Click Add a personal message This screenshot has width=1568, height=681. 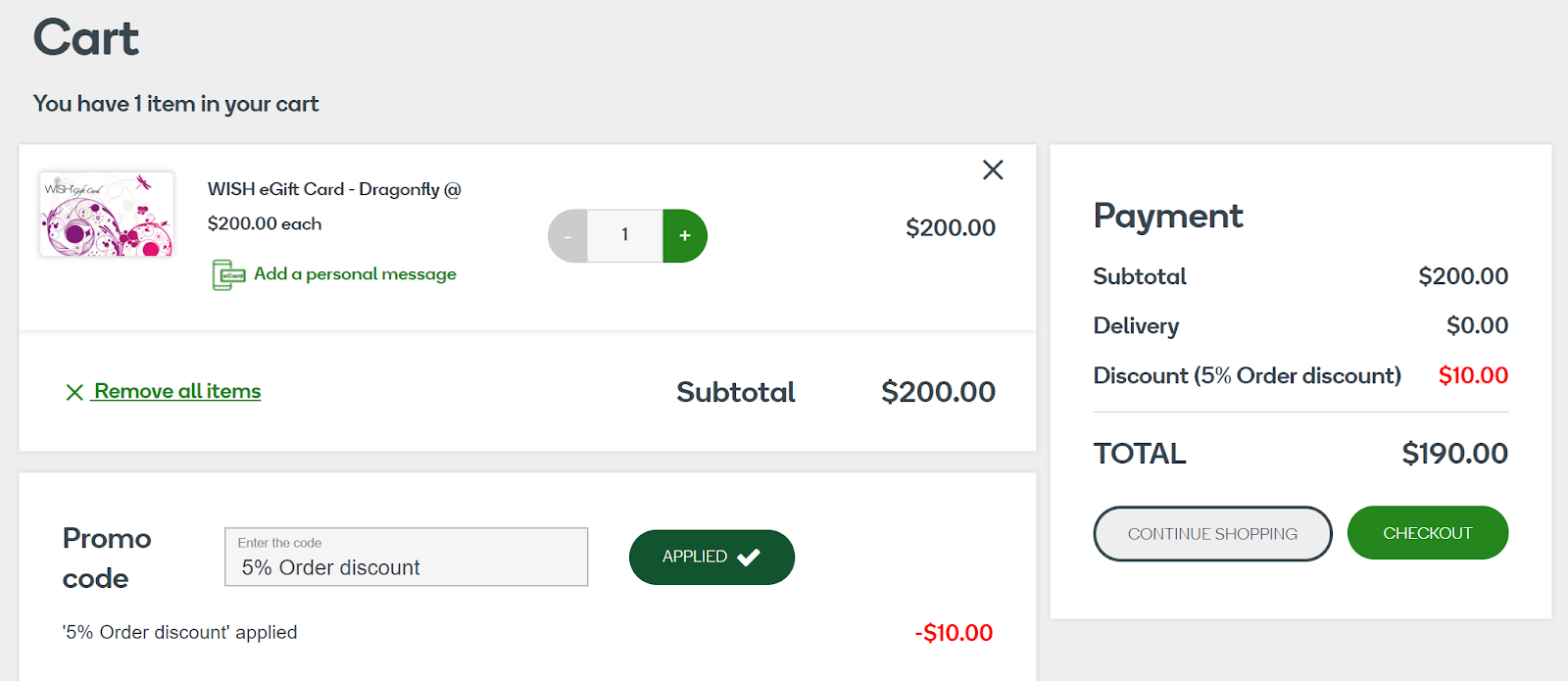(354, 274)
